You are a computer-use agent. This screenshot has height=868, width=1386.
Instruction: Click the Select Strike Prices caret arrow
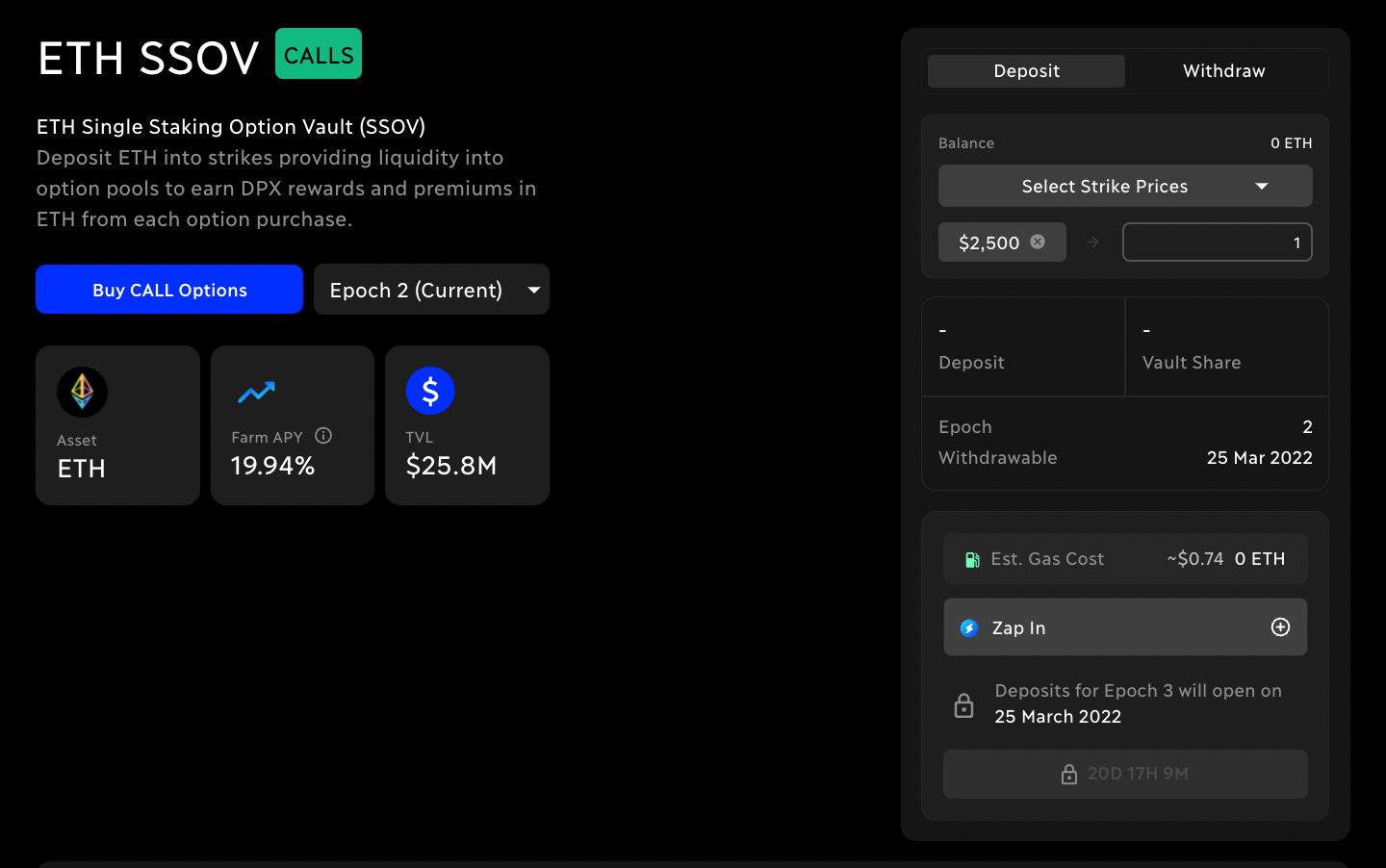click(x=1262, y=186)
